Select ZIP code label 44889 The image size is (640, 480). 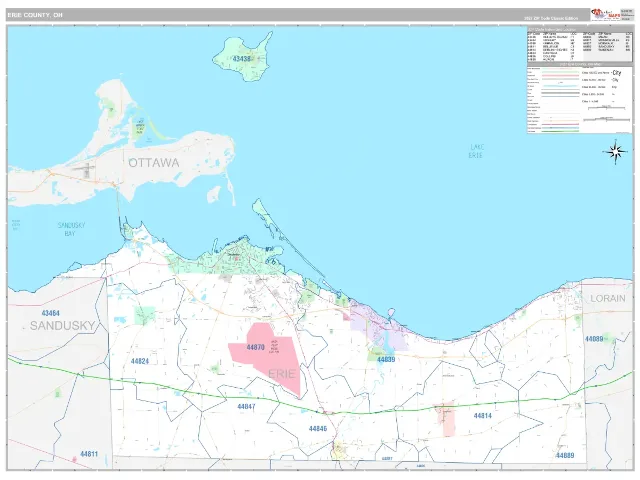pyautogui.click(x=565, y=456)
